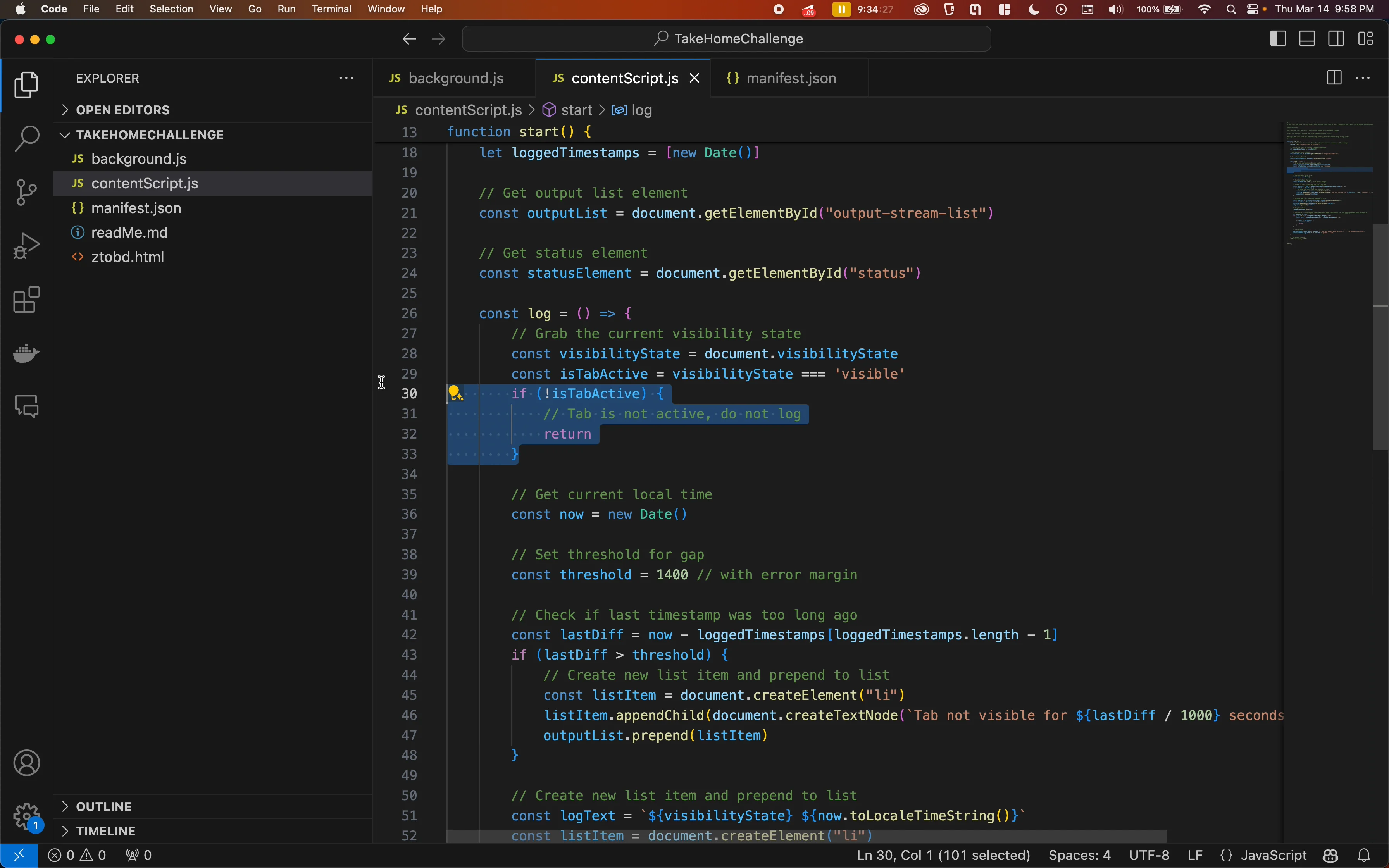Viewport: 1389px width, 868px height.
Task: Open the volume menu bar icon
Action: tap(1115, 9)
